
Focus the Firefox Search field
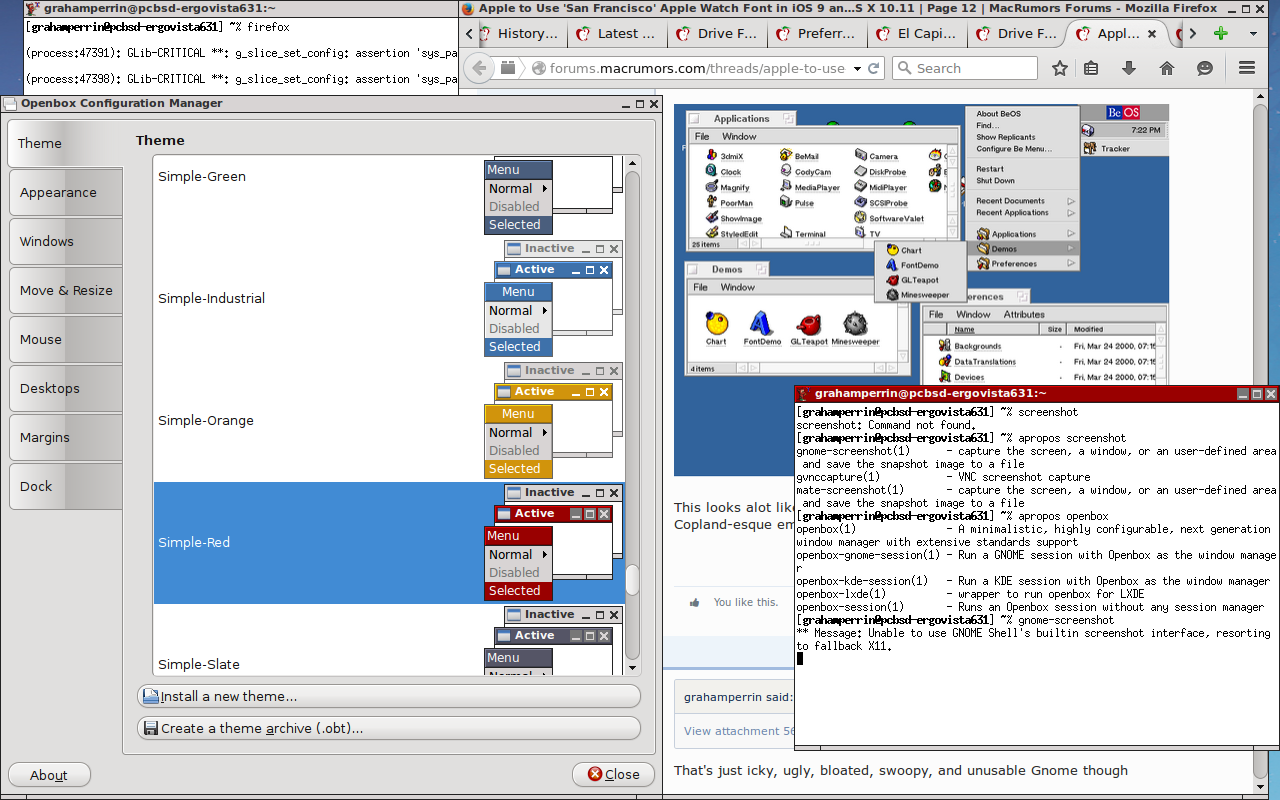[x=964, y=68]
